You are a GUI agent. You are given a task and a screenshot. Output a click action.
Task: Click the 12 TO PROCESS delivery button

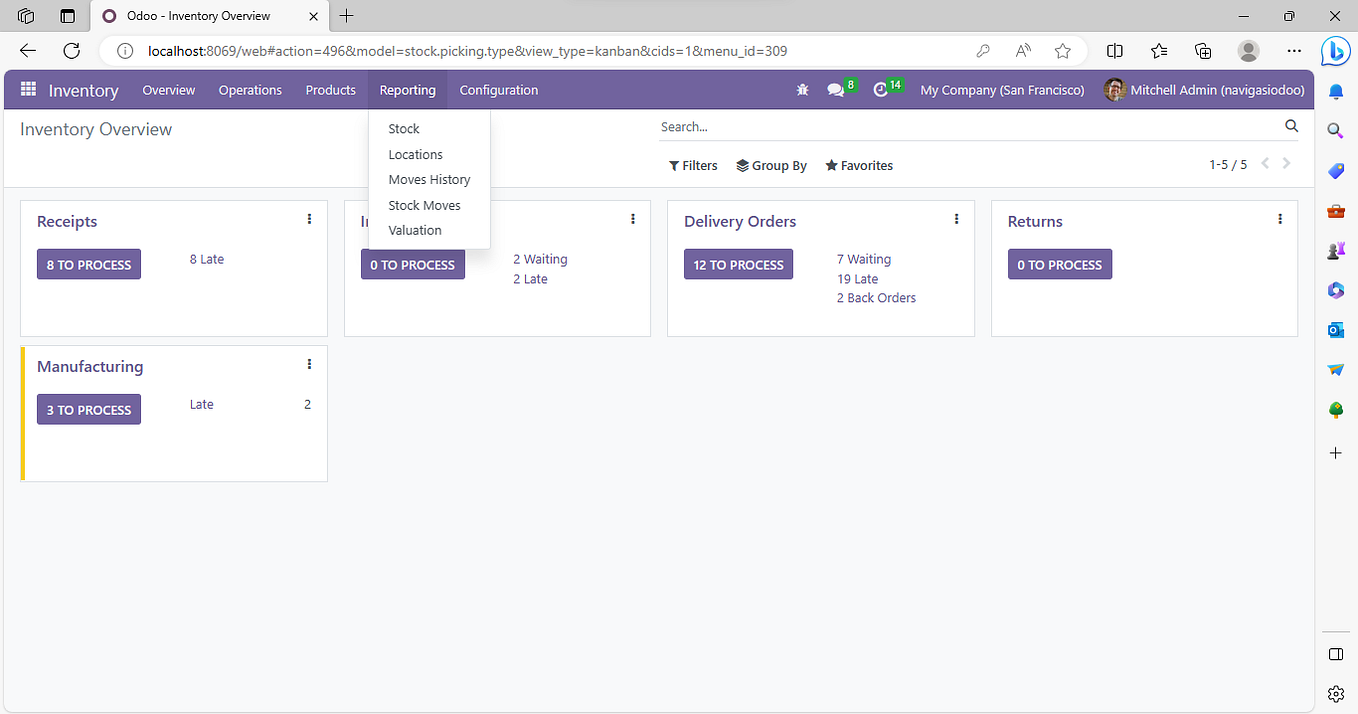[738, 264]
